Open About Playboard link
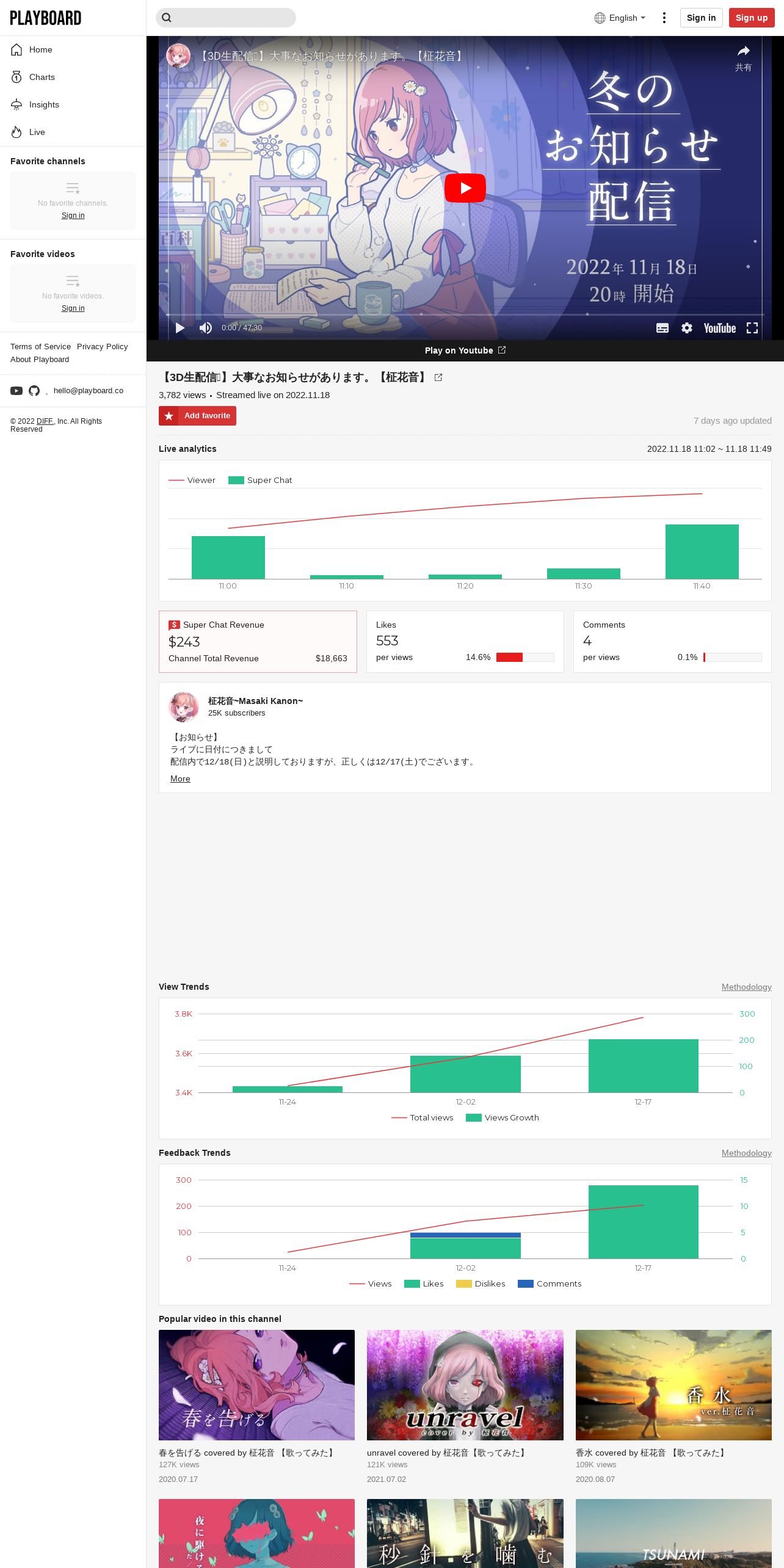 [x=40, y=359]
